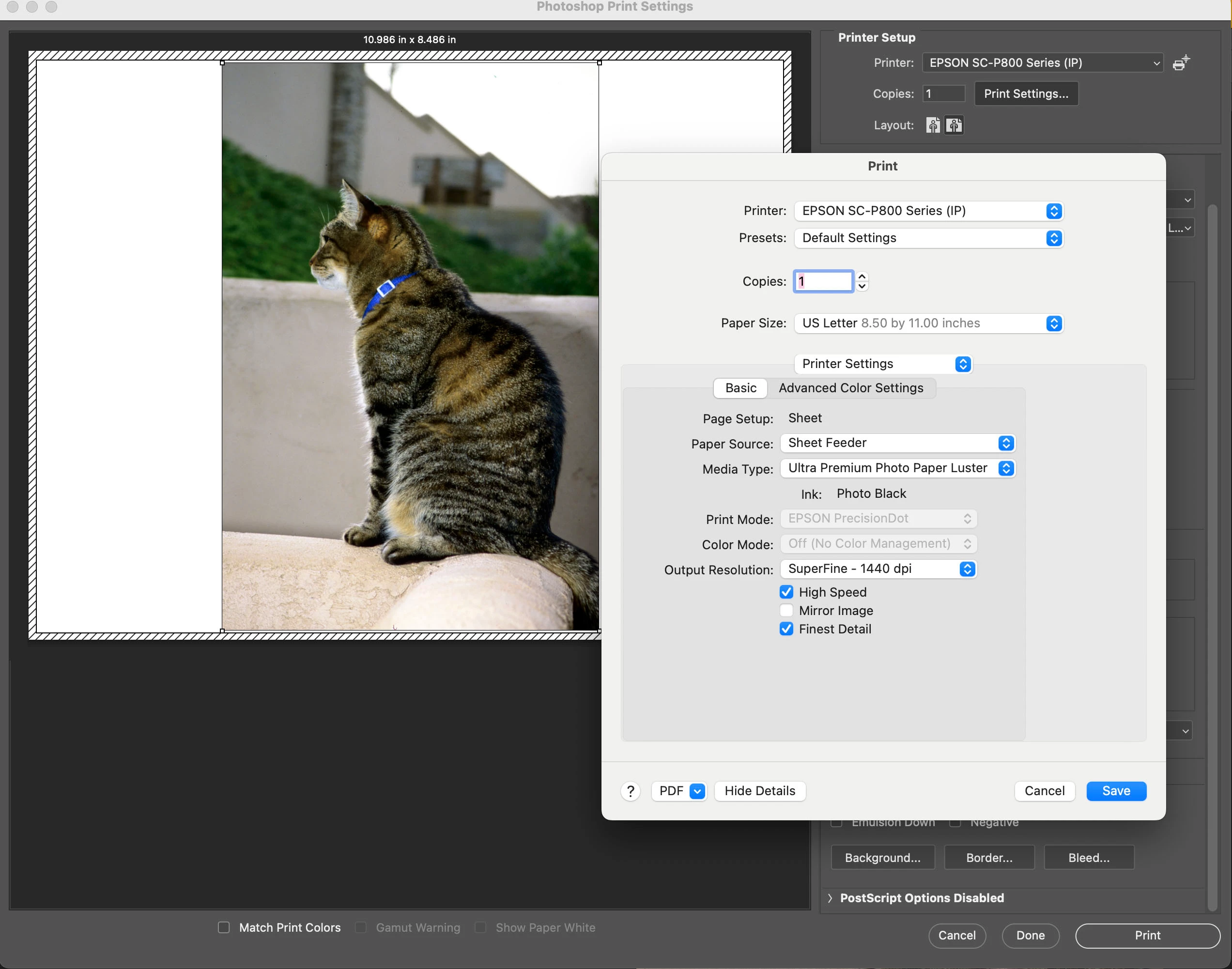Click the add printer icon
1232x969 pixels.
pyautogui.click(x=1181, y=63)
